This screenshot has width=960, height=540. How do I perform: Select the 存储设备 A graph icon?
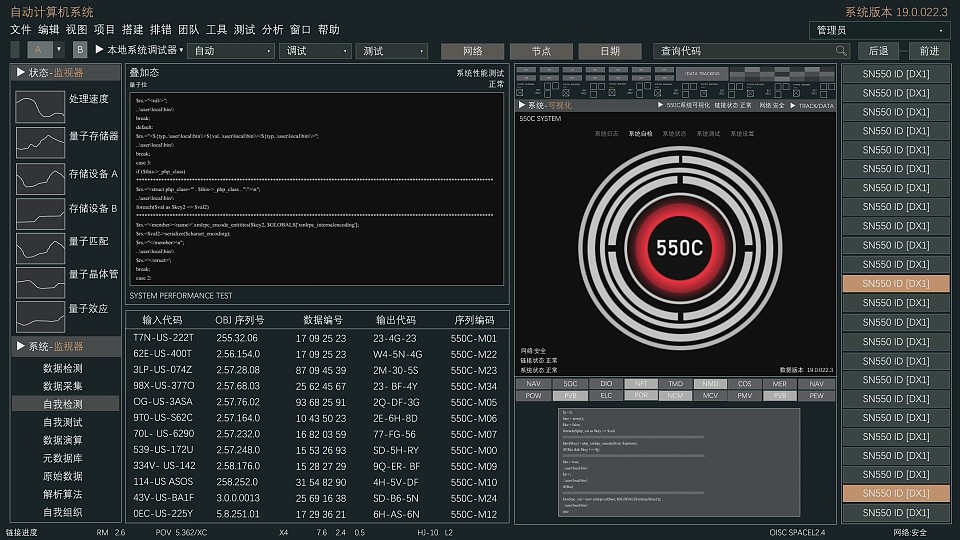[40, 179]
